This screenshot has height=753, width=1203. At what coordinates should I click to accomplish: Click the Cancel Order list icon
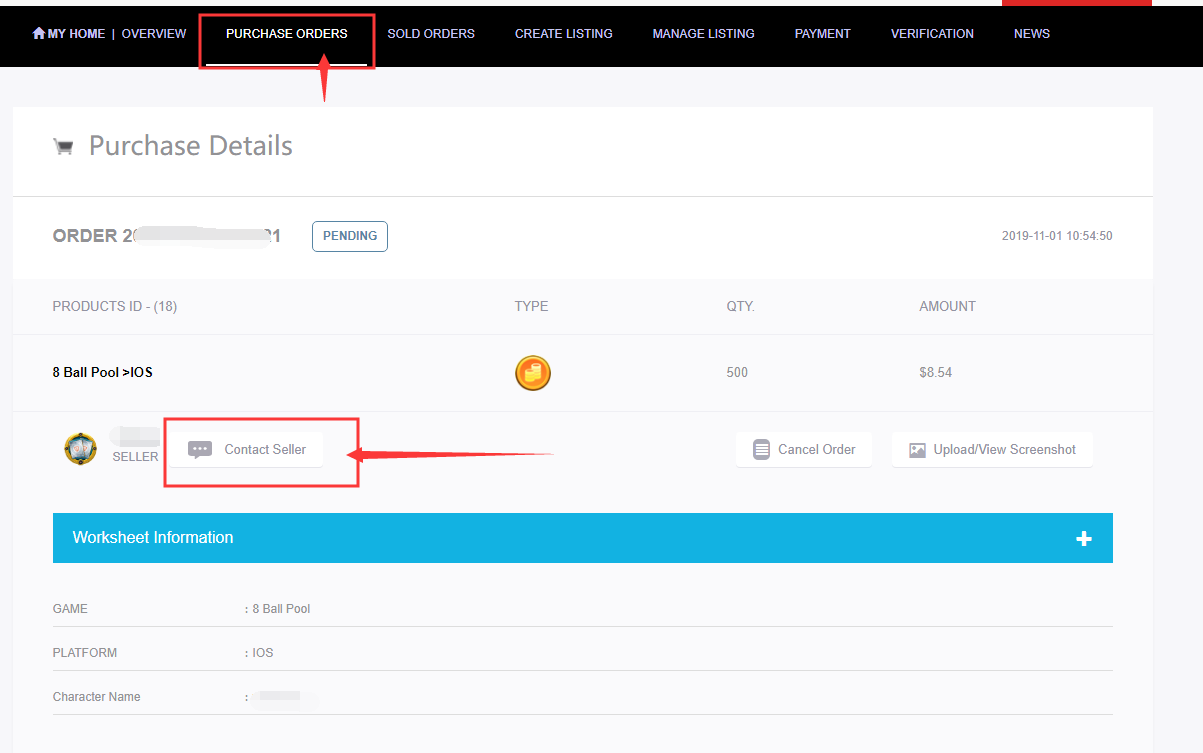[x=762, y=450]
